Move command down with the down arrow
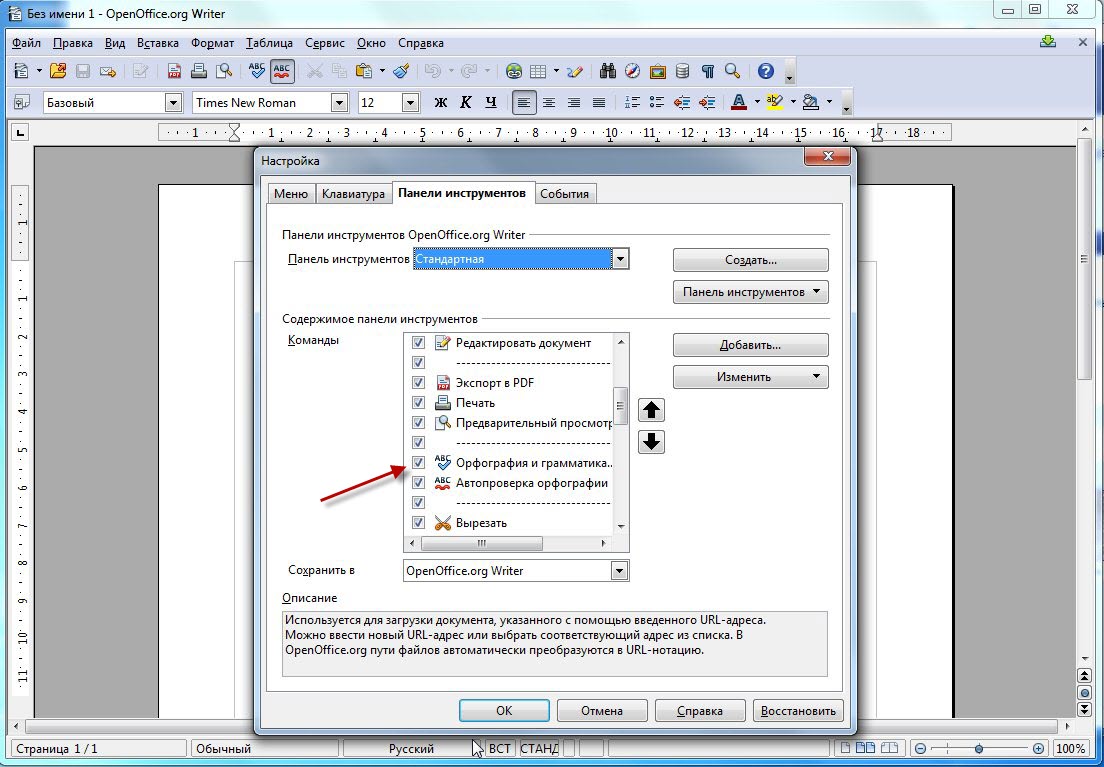This screenshot has height=767, width=1104. (x=652, y=441)
